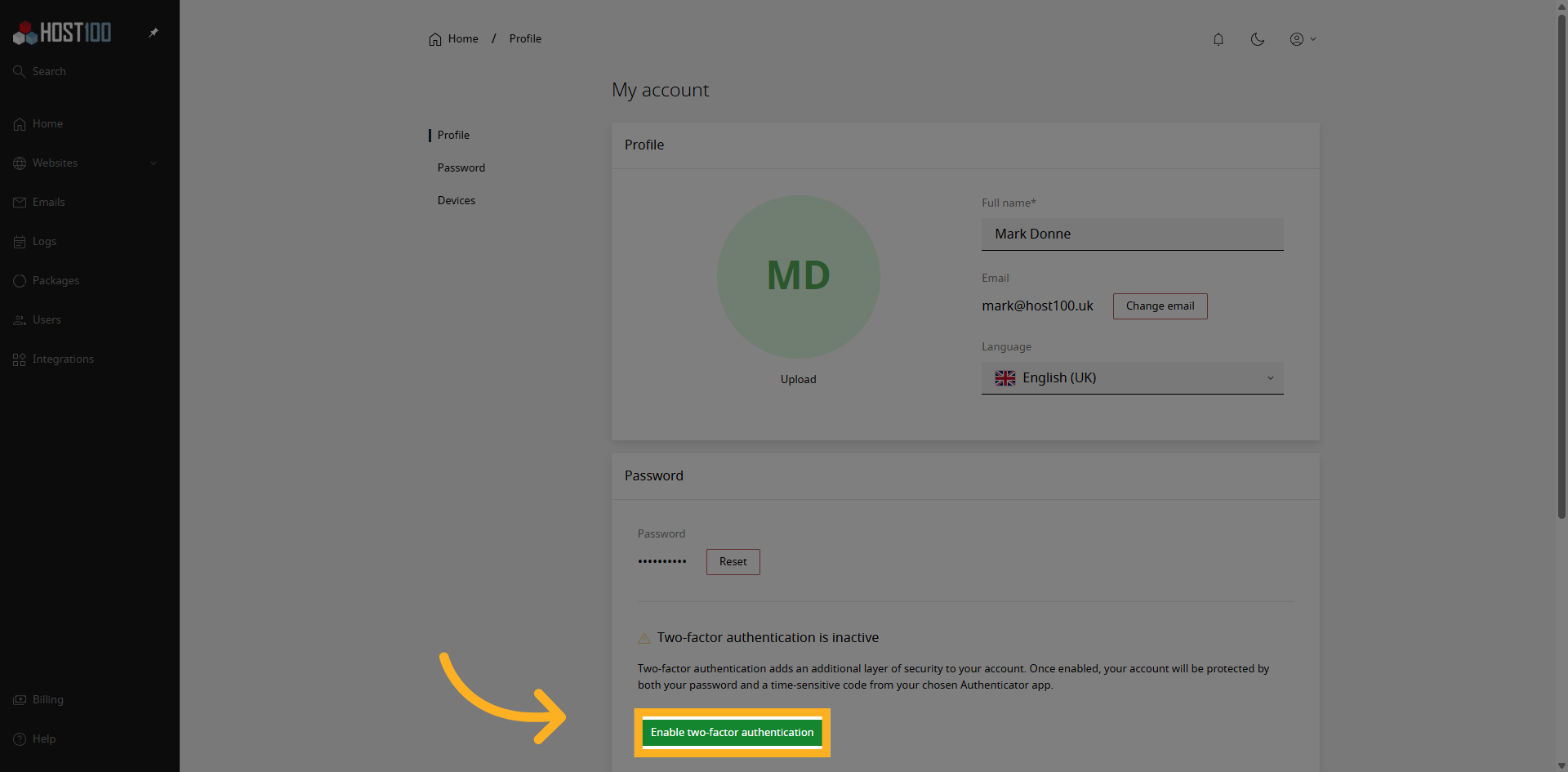Screen dimensions: 1568x772
Task: Open the Users section icon
Action: [x=19, y=319]
